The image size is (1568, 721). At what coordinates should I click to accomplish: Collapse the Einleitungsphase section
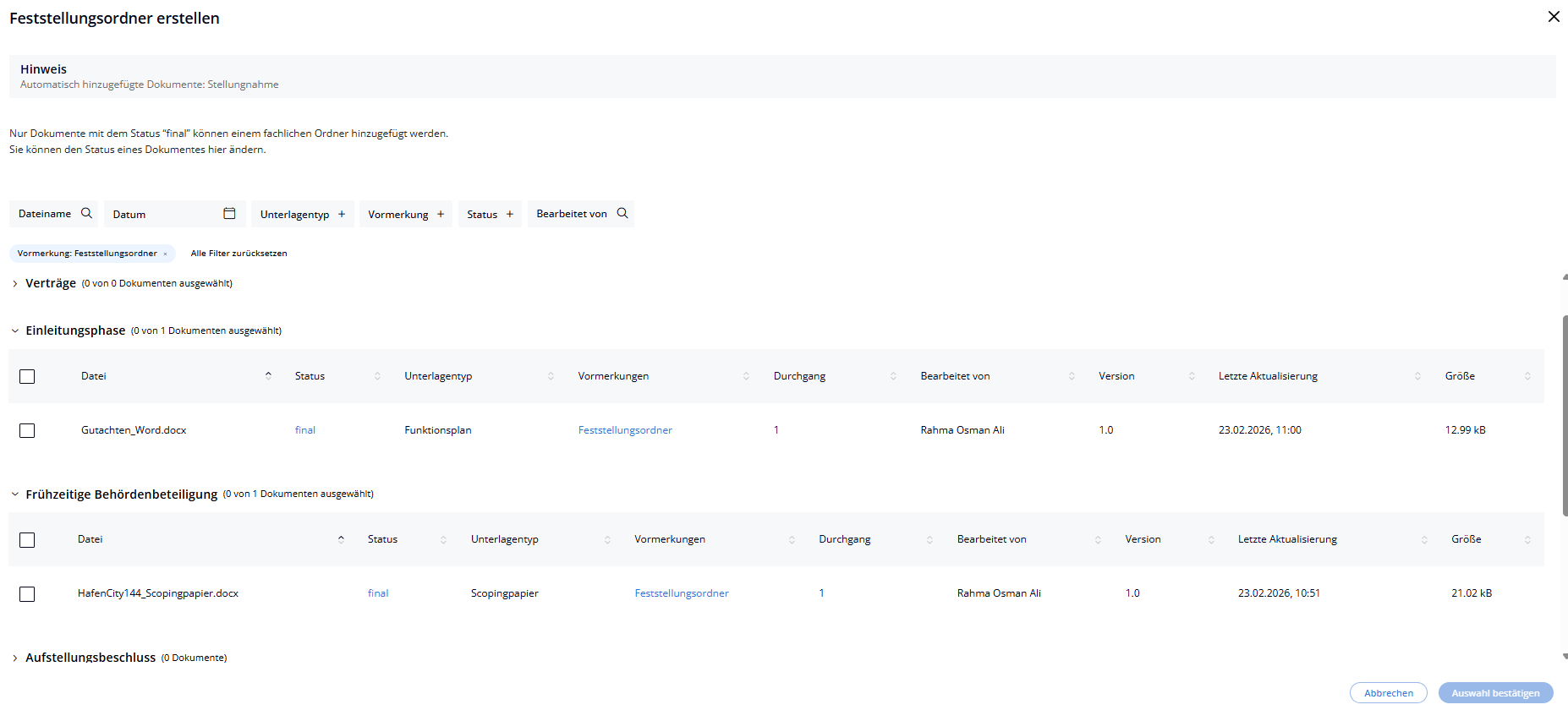[15, 331]
